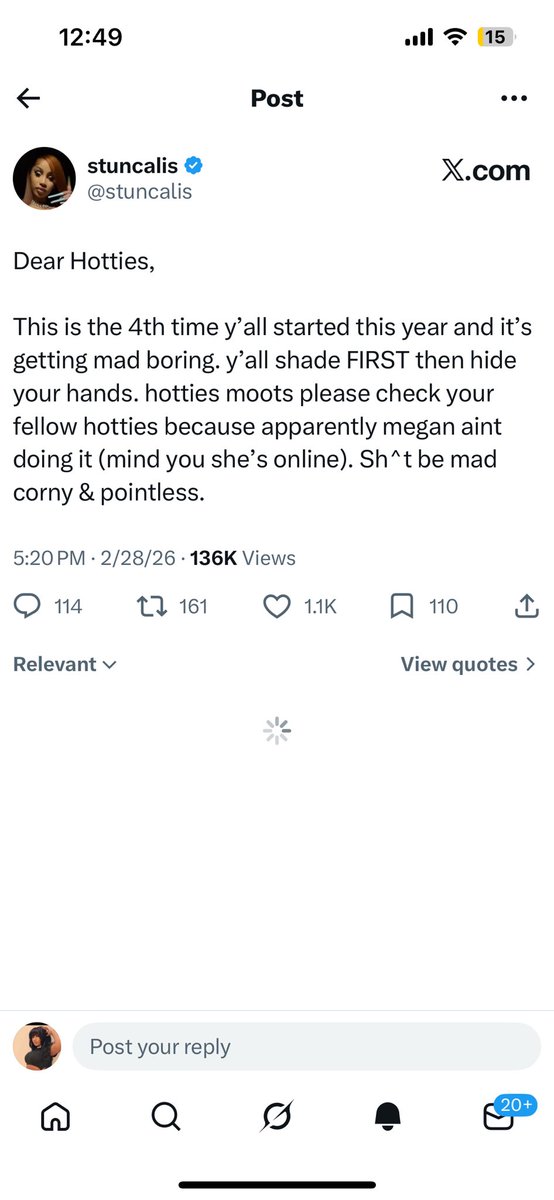Tap the share upload icon
This screenshot has height=1200, width=554.
[x=528, y=606]
